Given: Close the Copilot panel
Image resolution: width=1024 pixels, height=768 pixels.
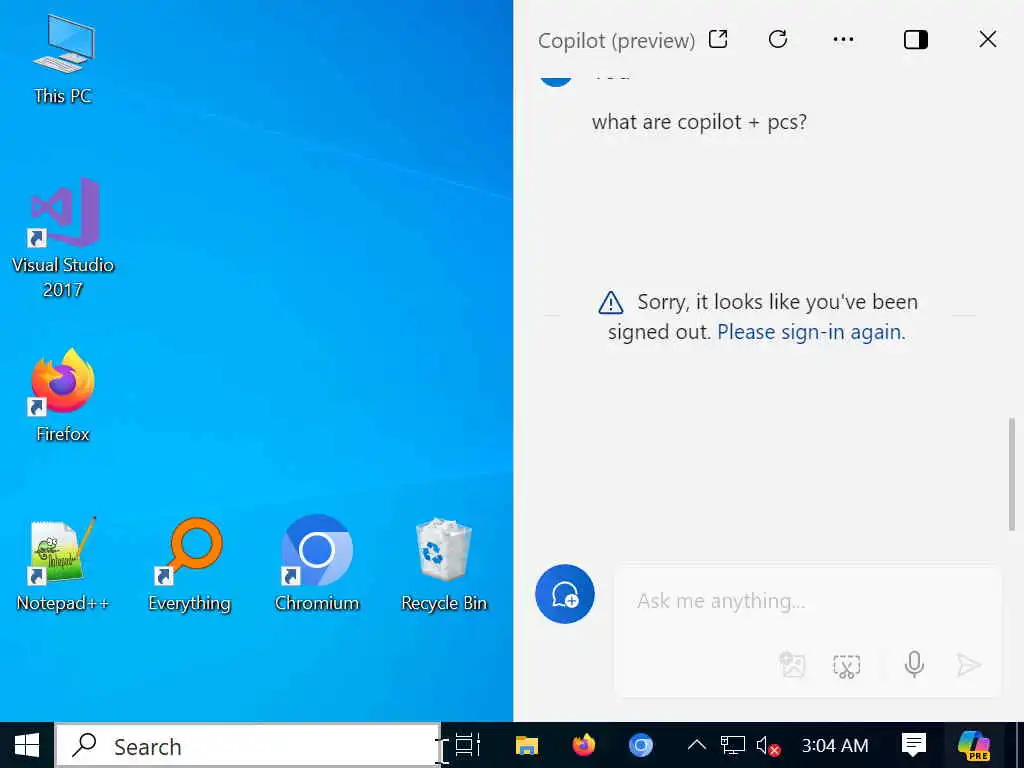Looking at the screenshot, I should point(988,39).
